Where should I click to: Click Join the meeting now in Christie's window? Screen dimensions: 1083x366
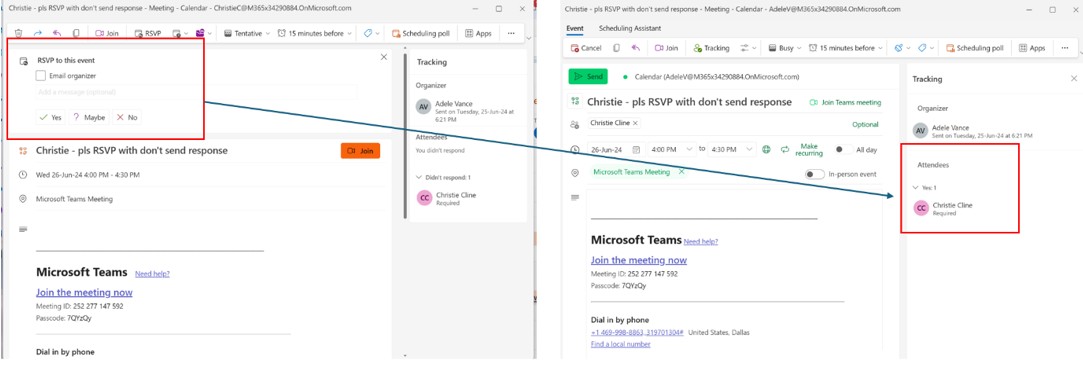tap(84, 292)
